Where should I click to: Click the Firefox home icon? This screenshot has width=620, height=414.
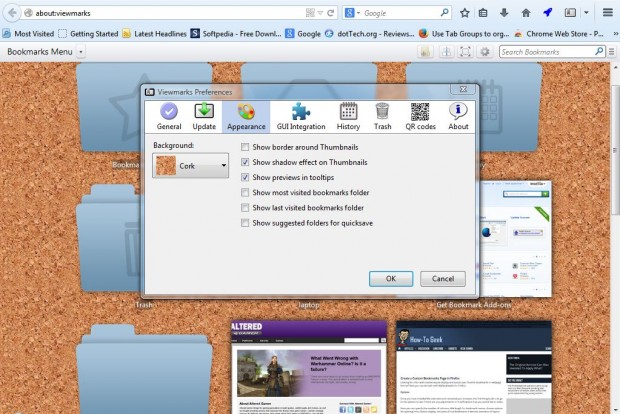526,13
